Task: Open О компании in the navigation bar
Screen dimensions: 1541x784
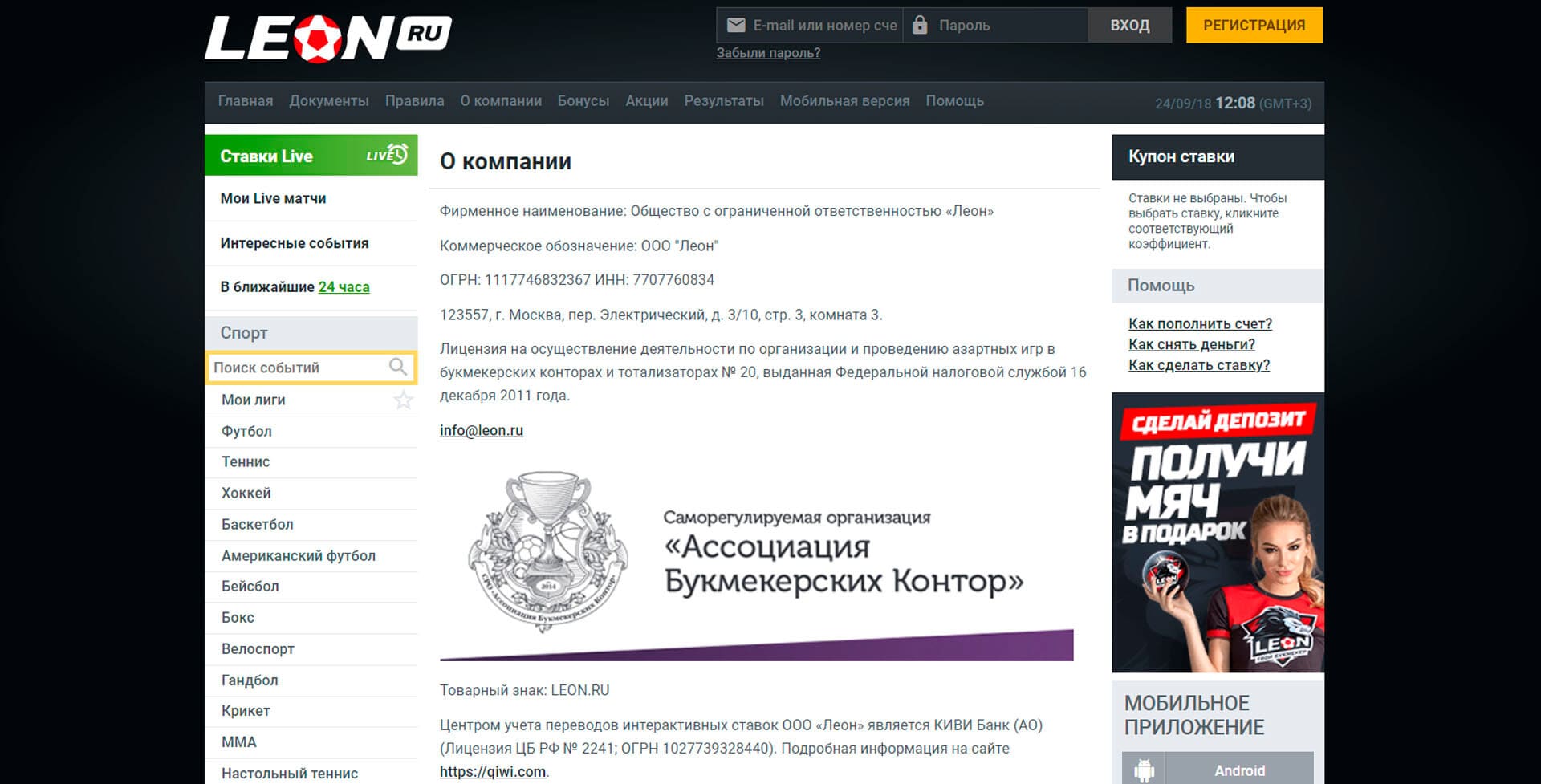Action: 501,101
